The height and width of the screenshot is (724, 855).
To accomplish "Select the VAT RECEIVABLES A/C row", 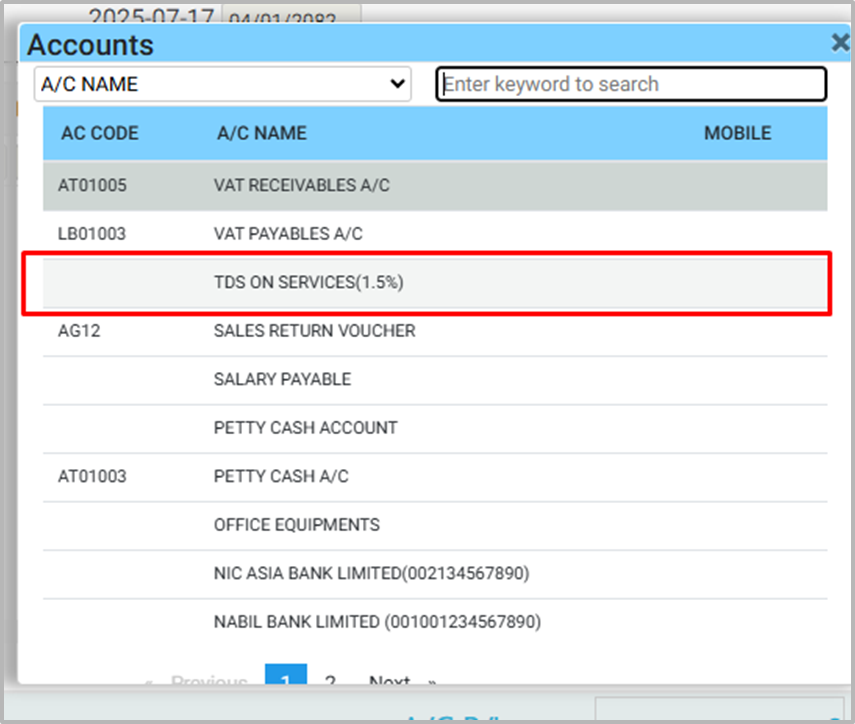I will click(302, 186).
